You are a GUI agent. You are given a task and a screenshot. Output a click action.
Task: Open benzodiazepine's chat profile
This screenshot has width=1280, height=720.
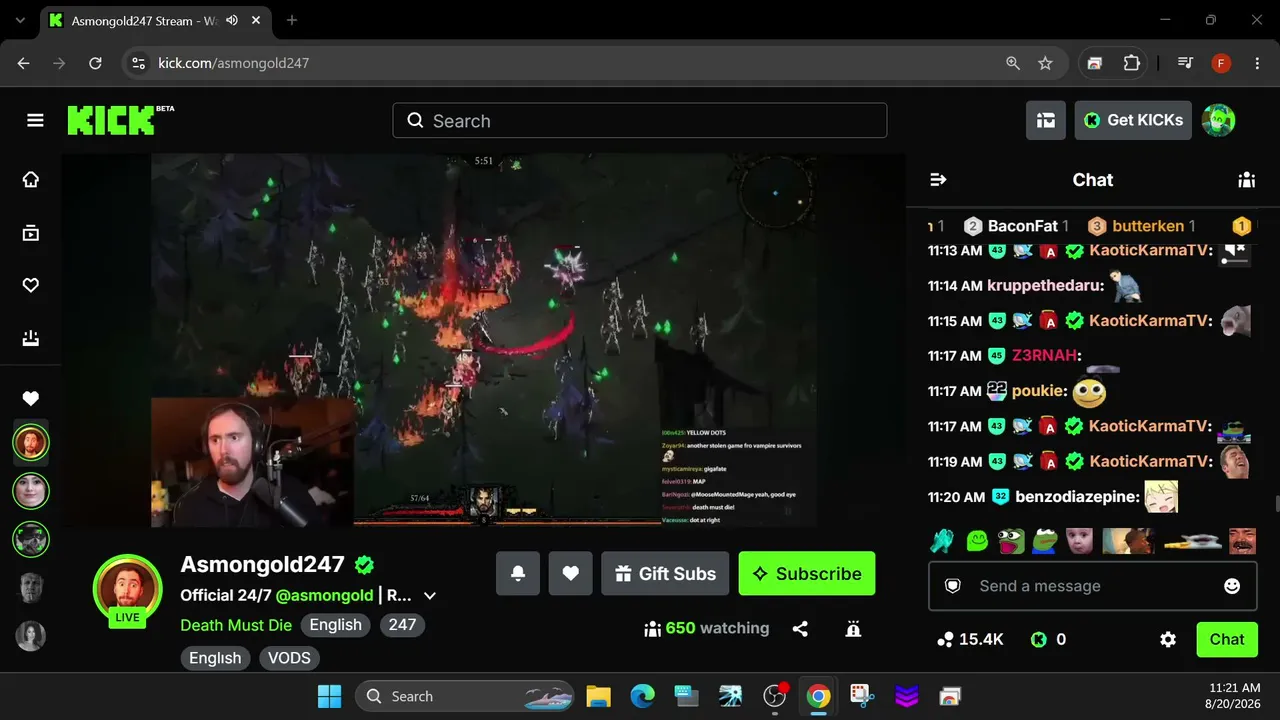pos(1077,497)
